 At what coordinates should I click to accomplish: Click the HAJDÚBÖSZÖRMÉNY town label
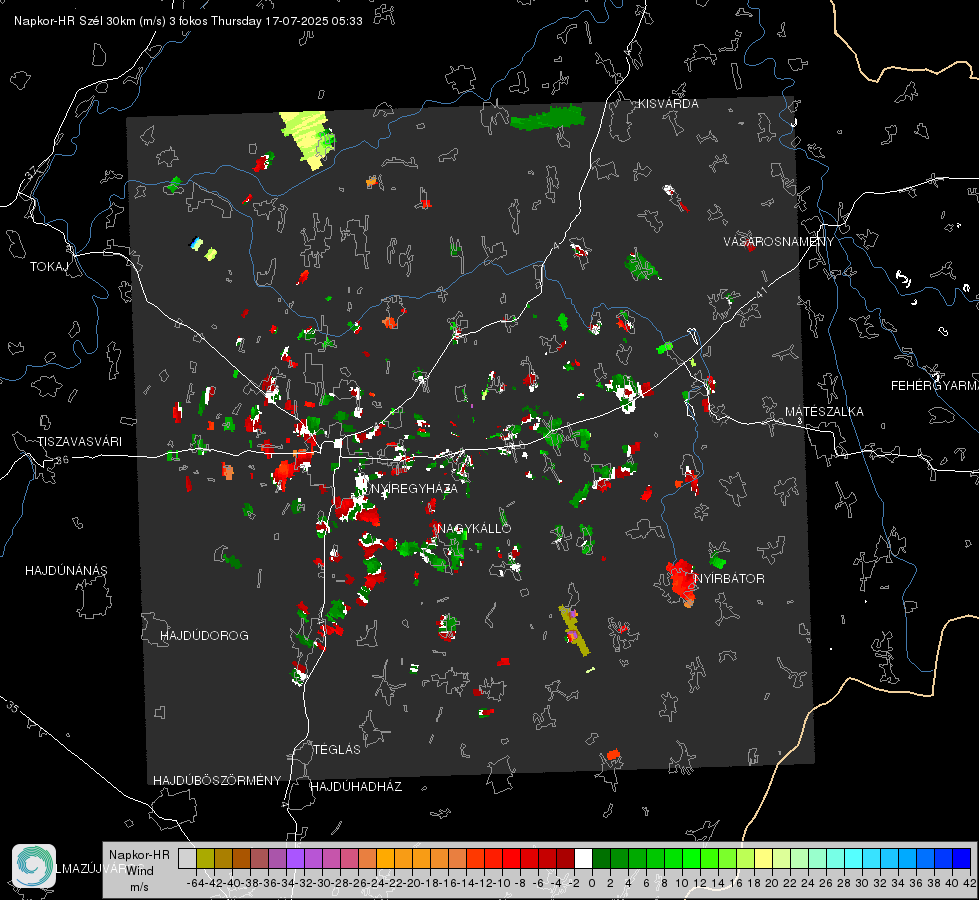coord(217,781)
